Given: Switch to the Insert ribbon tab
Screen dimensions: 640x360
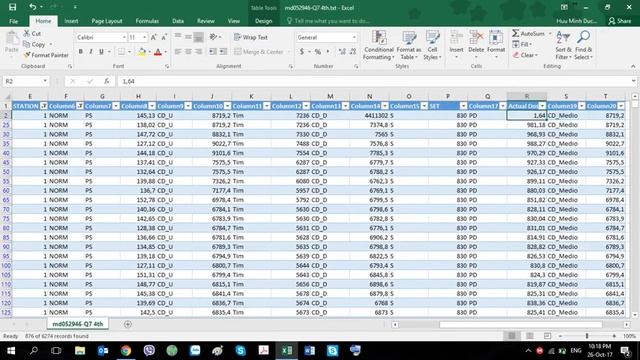Looking at the screenshot, I should [71, 21].
